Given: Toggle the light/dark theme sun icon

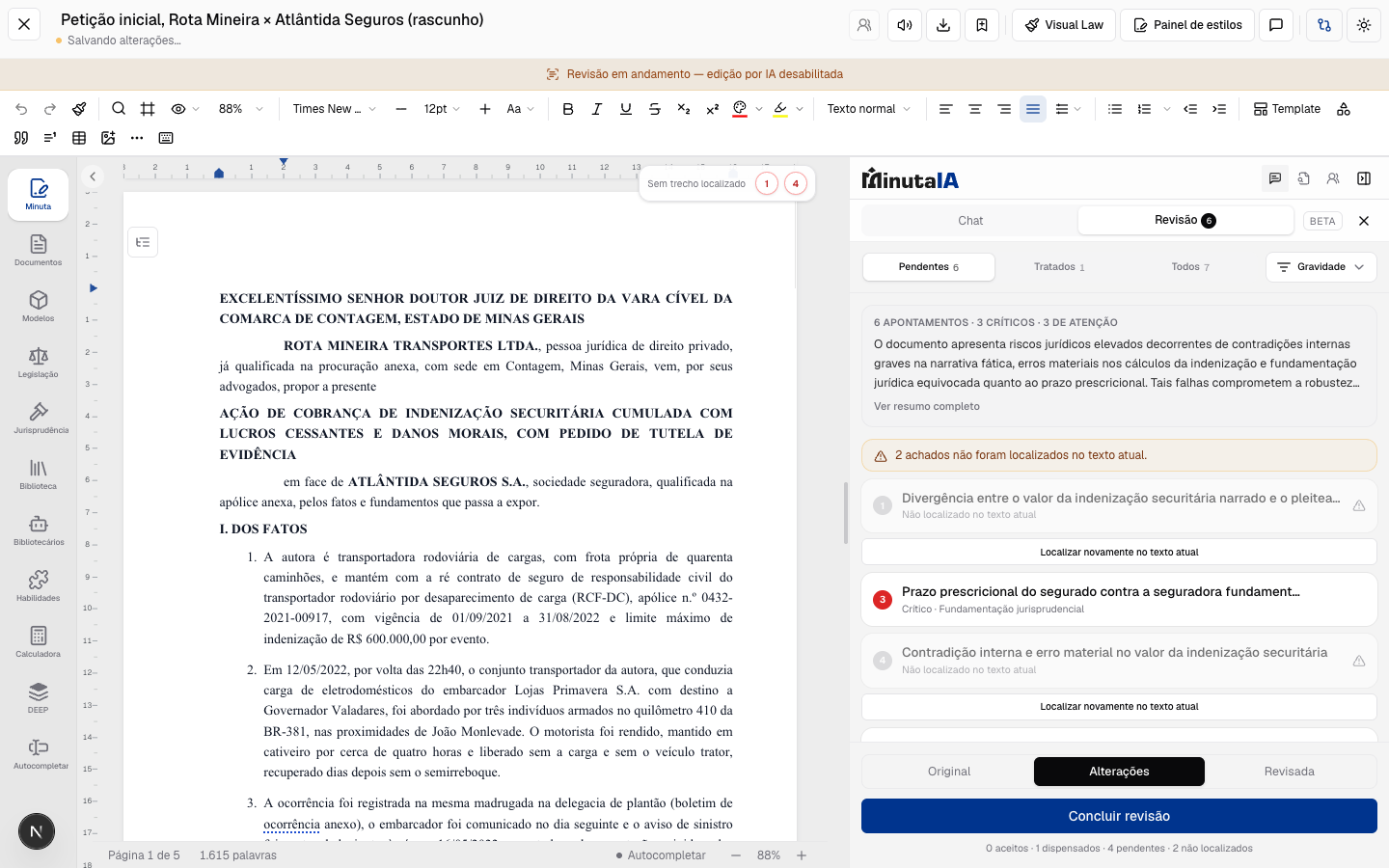Looking at the screenshot, I should coord(1364,25).
